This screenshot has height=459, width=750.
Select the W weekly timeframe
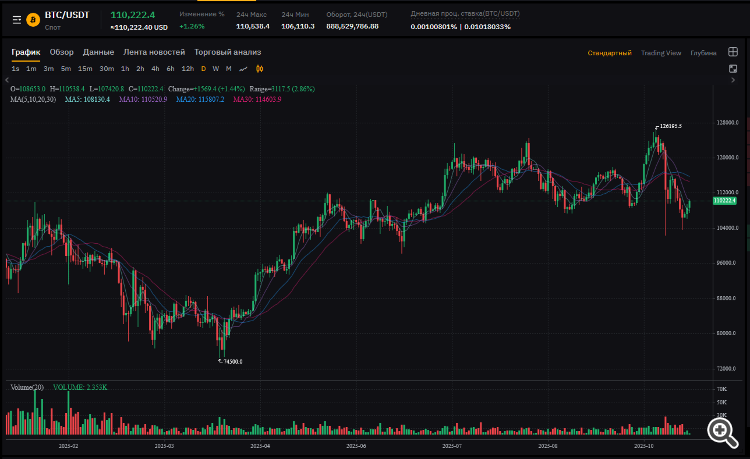point(216,69)
